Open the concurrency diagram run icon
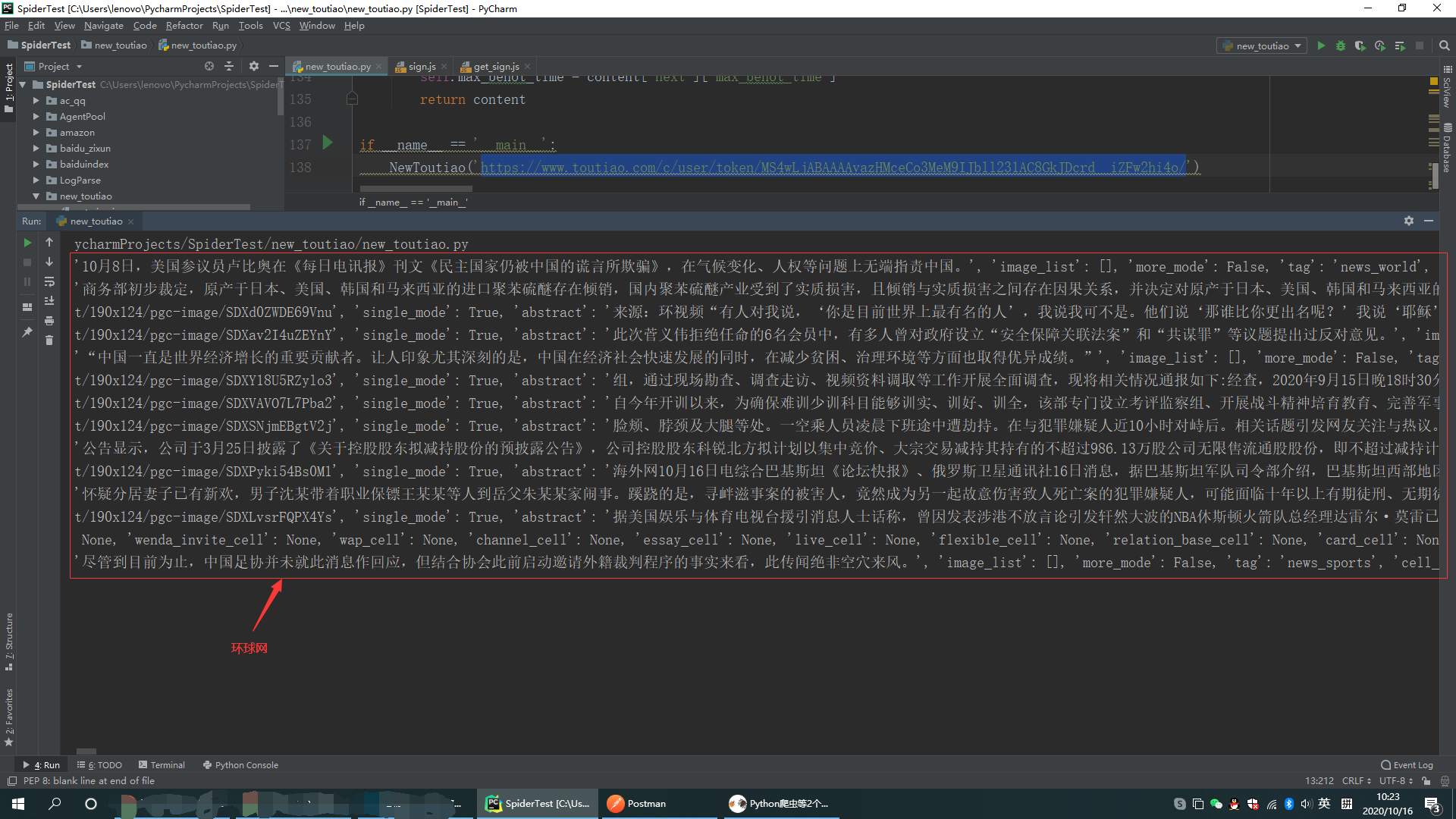The width and height of the screenshot is (1456, 819). tap(1400, 46)
